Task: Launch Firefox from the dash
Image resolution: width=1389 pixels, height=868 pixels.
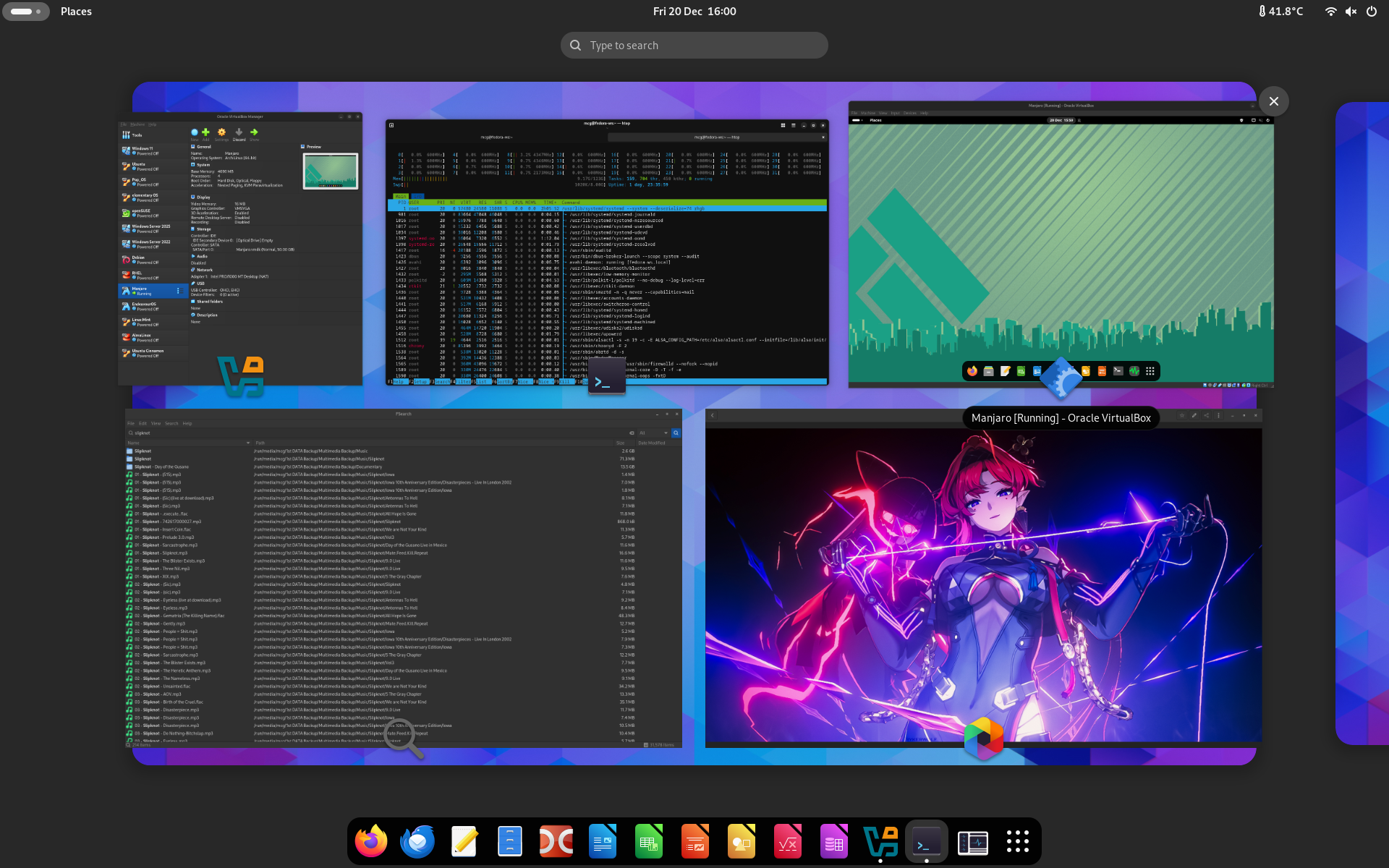Action: (x=371, y=841)
